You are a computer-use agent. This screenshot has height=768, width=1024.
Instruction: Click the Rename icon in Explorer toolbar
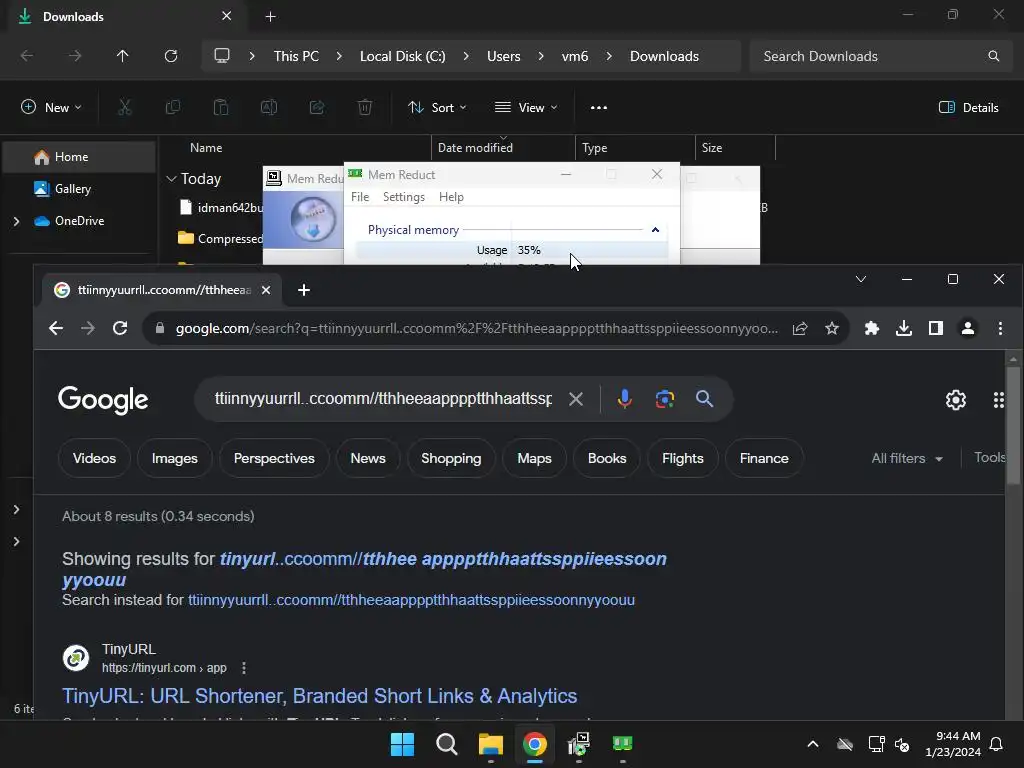(x=269, y=107)
